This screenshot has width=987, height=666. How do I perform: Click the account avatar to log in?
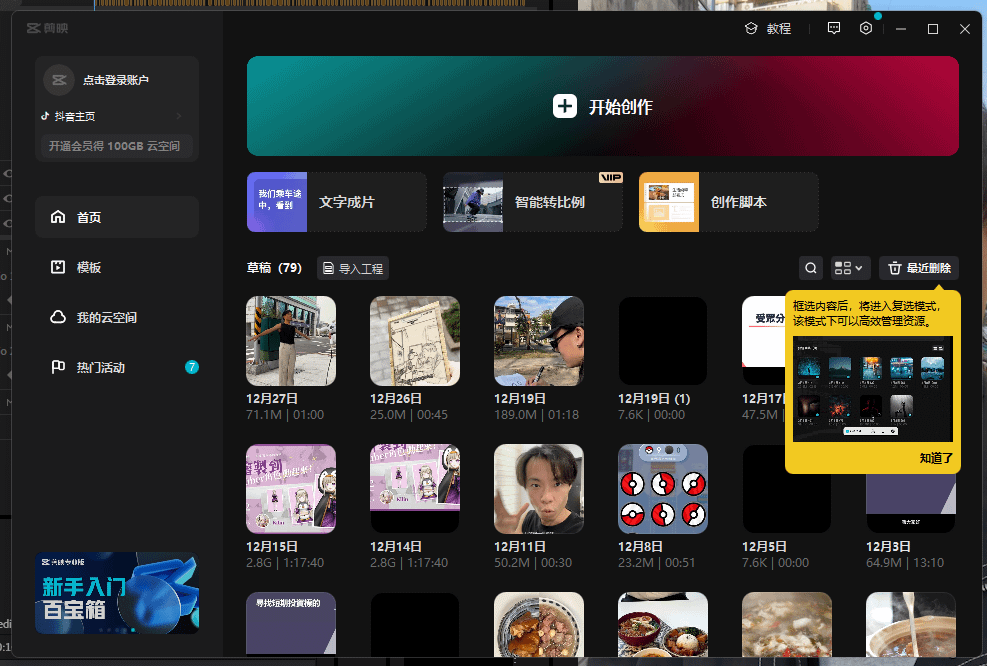[x=58, y=80]
